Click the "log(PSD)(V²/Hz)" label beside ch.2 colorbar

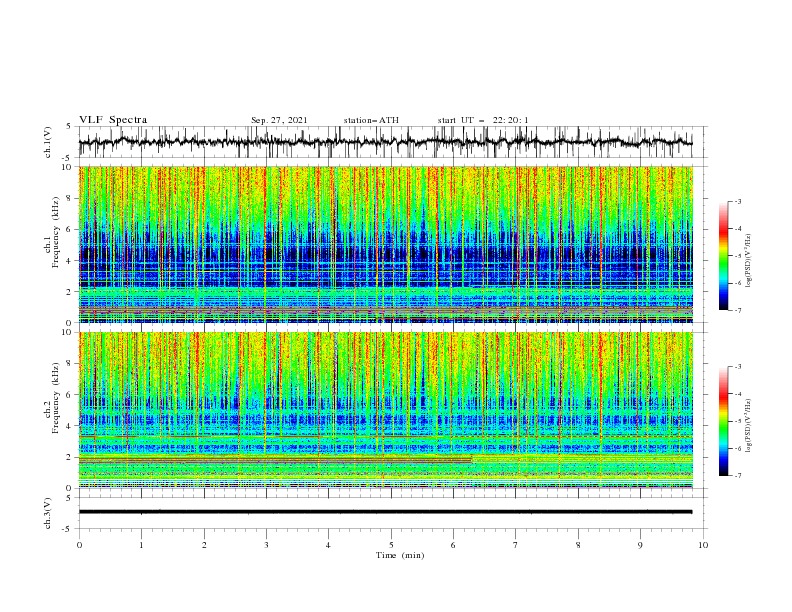tap(748, 426)
